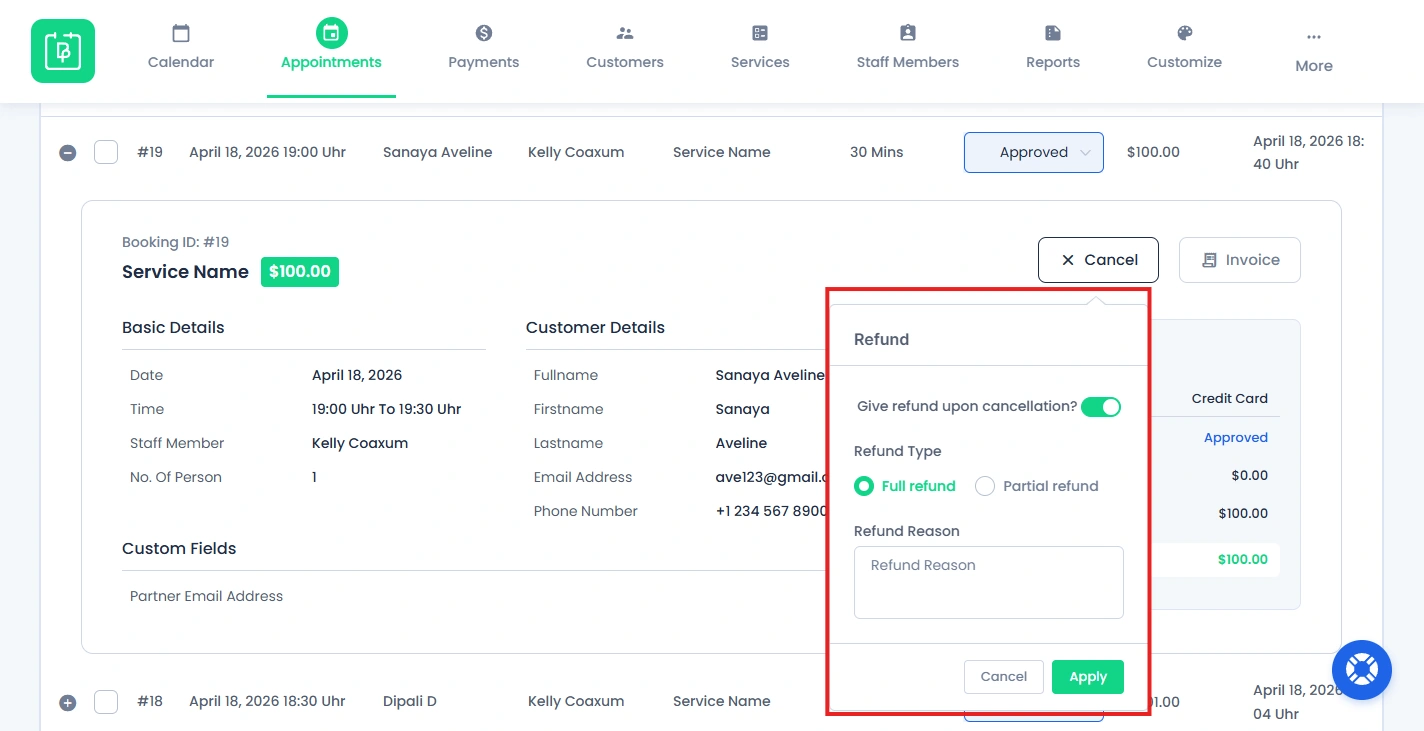Click the Customize palette icon

coord(1185,33)
